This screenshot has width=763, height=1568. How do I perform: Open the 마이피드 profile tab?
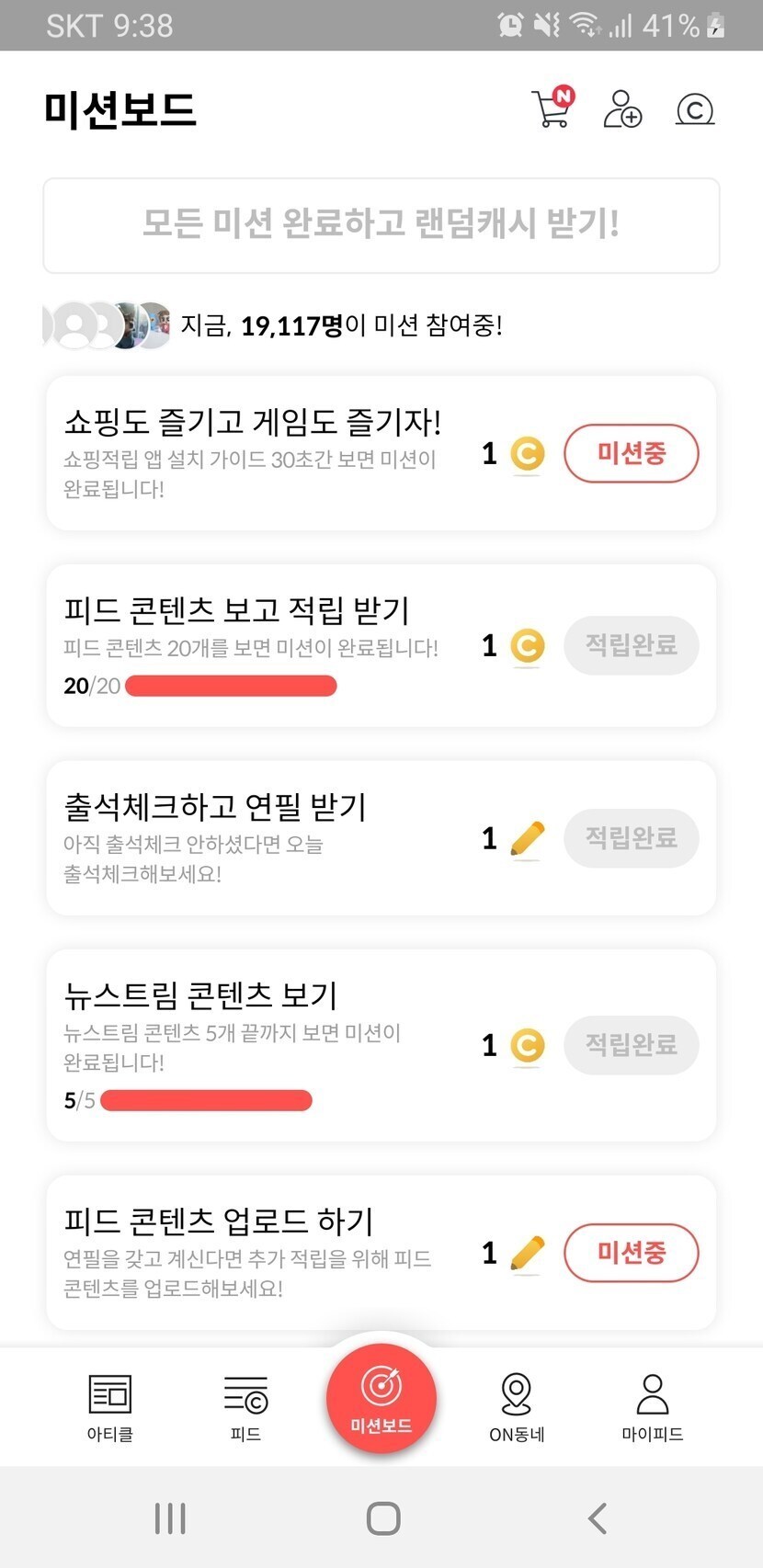coord(652,1407)
